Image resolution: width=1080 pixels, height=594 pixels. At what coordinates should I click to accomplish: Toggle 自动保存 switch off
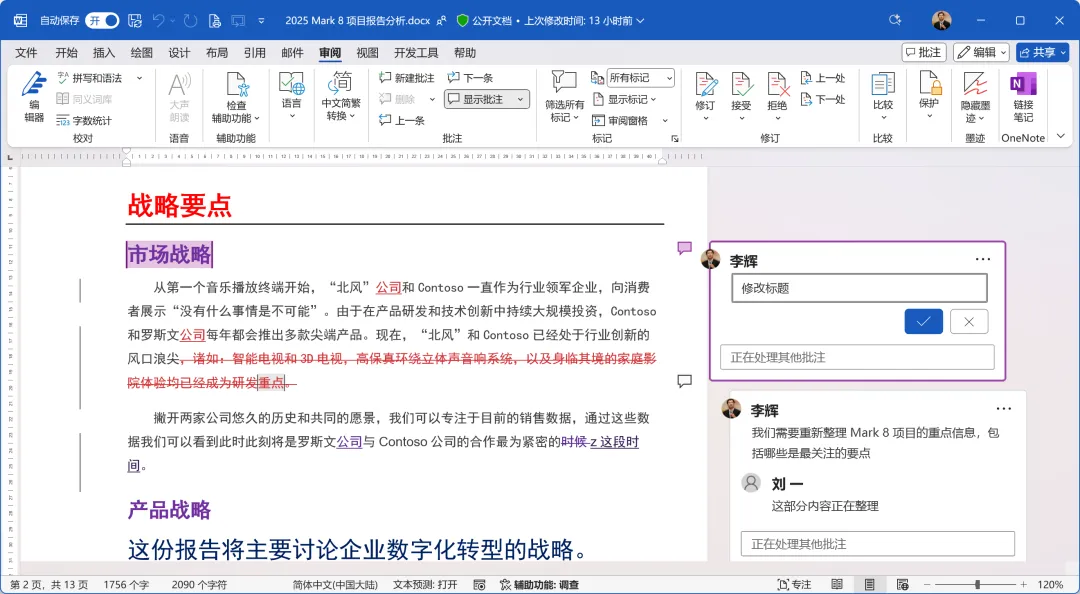pyautogui.click(x=102, y=21)
